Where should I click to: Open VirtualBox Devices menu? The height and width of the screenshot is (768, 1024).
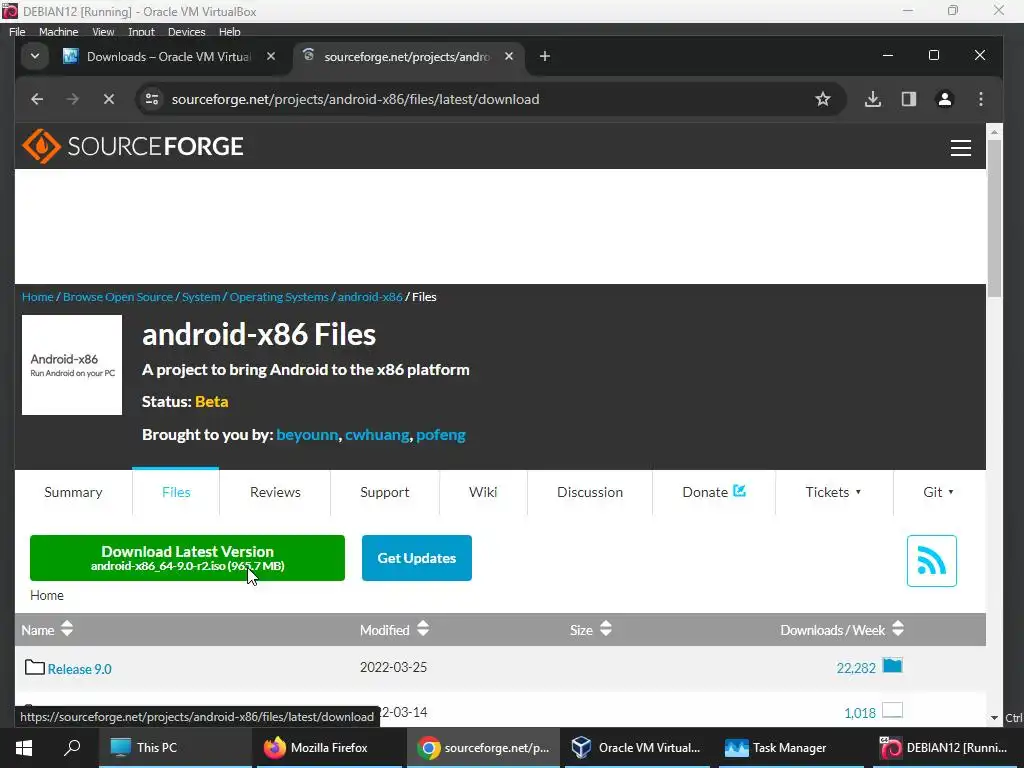(x=186, y=32)
